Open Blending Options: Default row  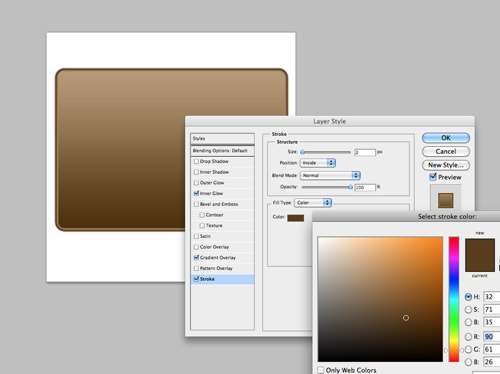tap(222, 151)
